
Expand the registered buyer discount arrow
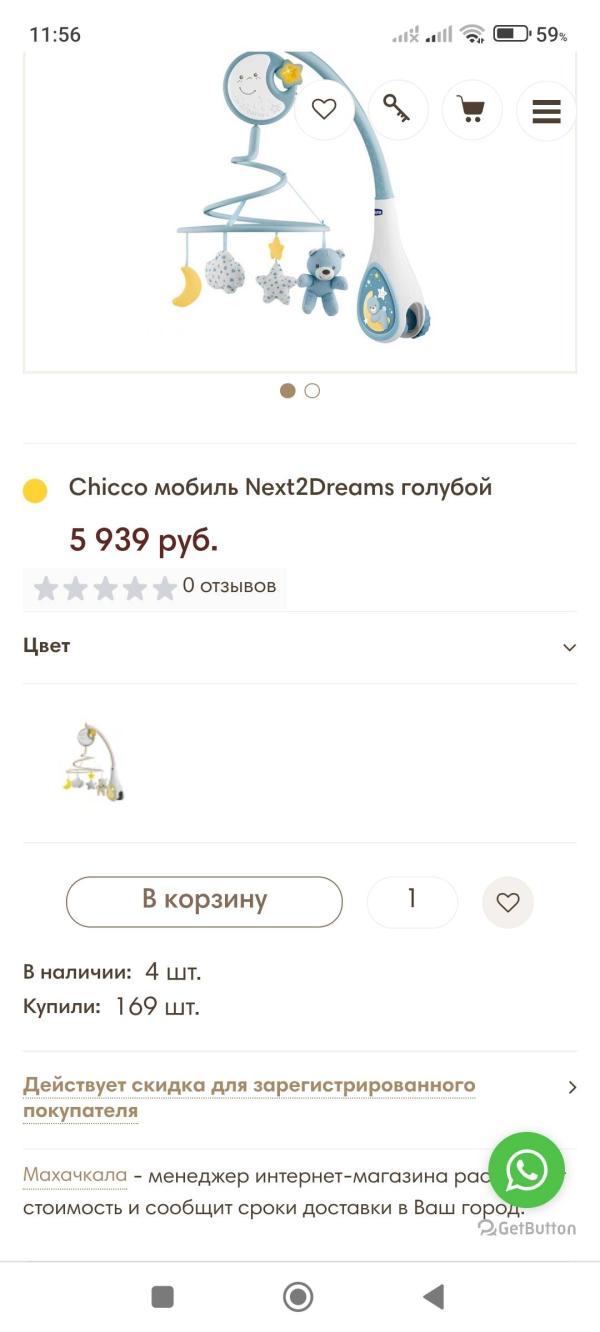click(572, 1087)
